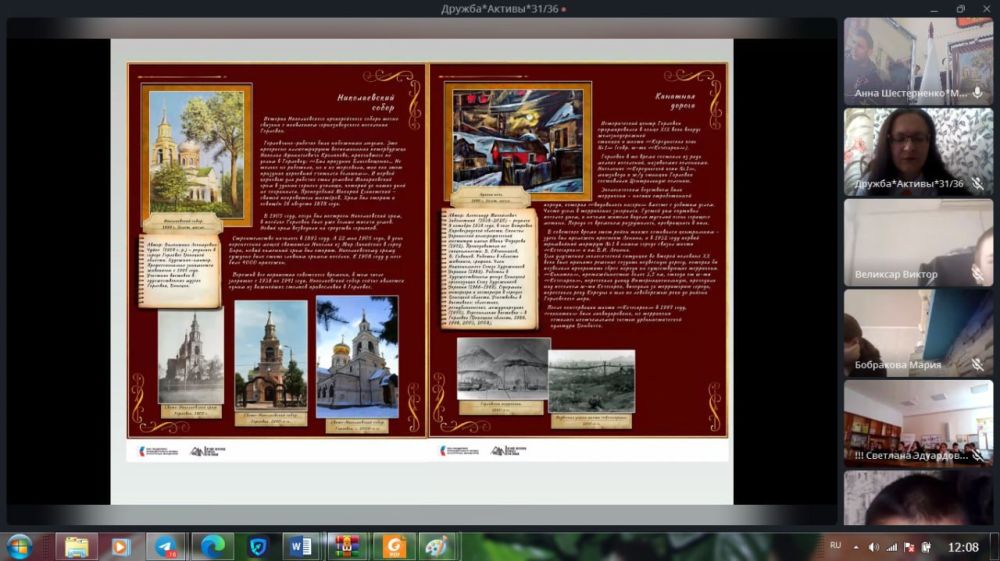
Task: Click the Николаевский собор slide heading
Action: (x=367, y=102)
